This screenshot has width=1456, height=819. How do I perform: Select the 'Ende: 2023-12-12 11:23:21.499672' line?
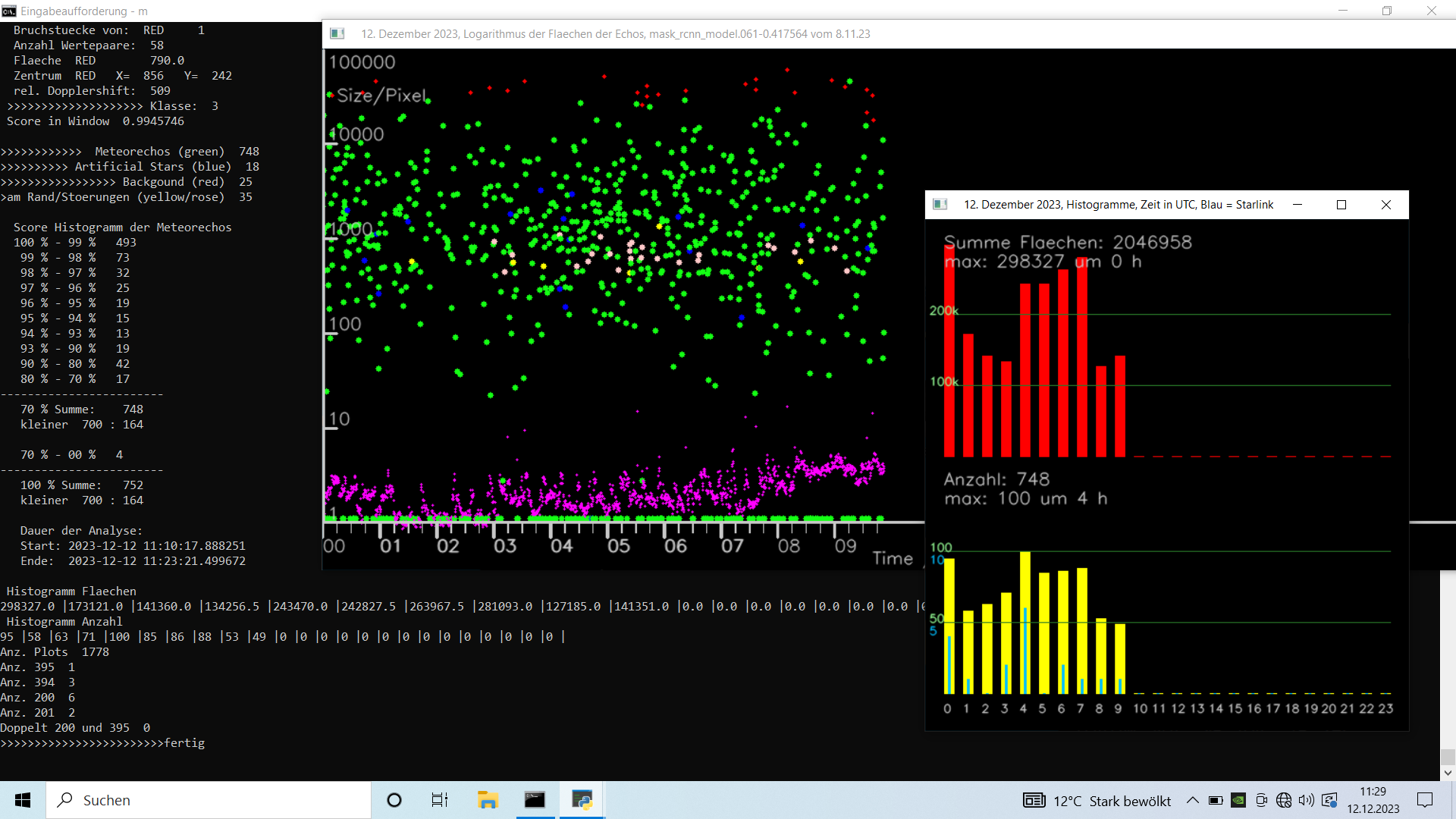[x=133, y=561]
